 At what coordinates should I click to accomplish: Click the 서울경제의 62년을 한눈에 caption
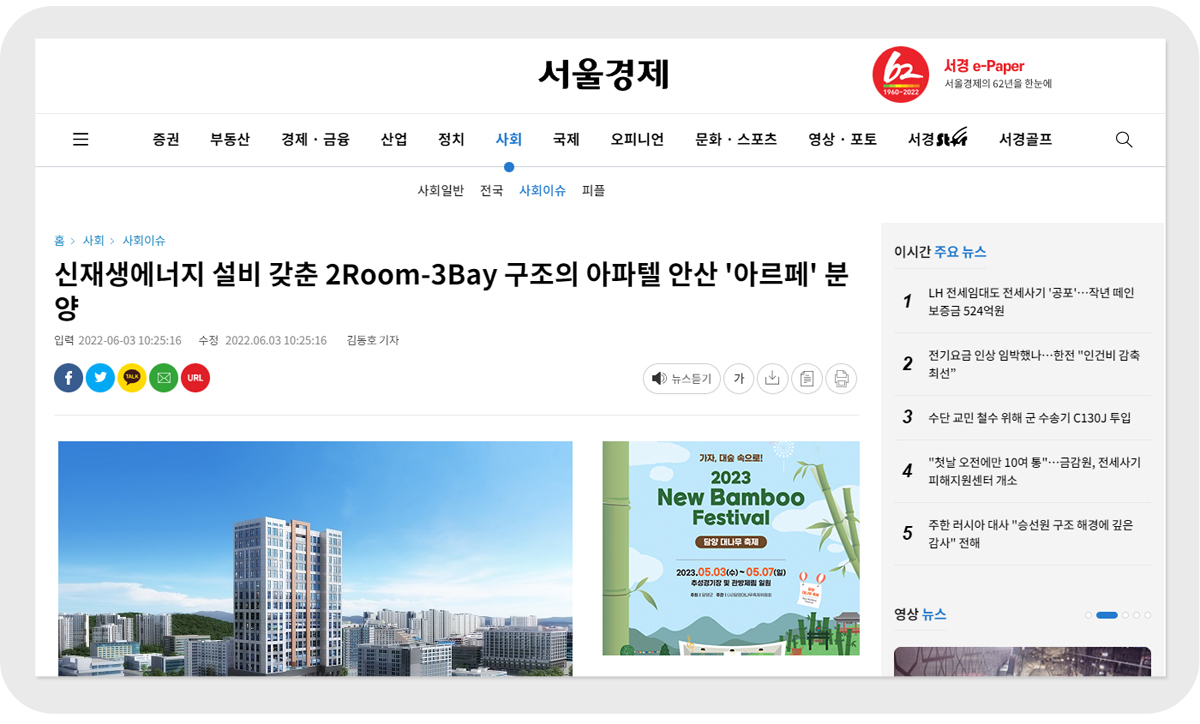point(998,84)
